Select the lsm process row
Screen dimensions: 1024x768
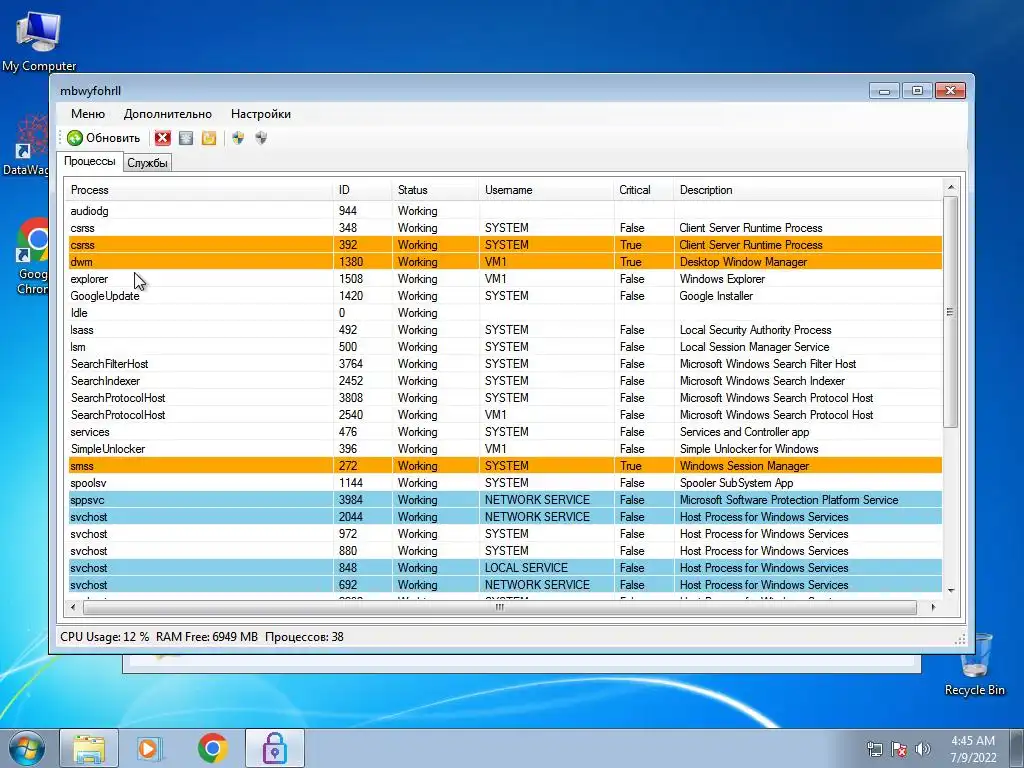tap(505, 347)
